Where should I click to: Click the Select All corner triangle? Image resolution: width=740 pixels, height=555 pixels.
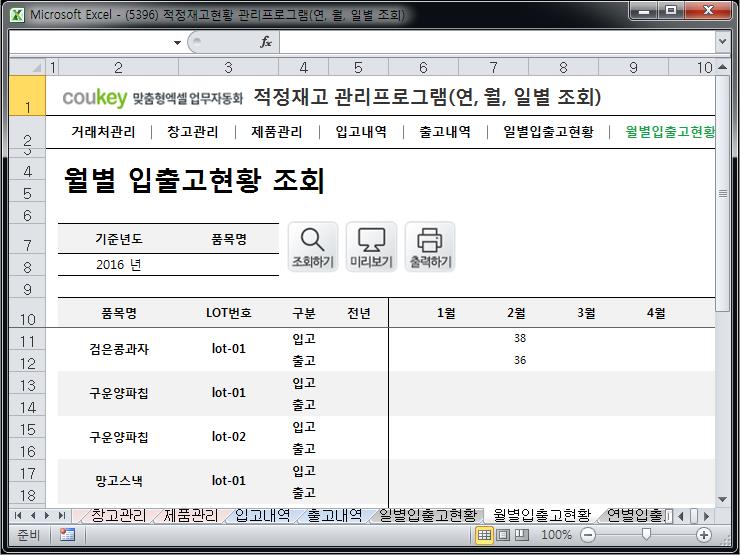click(x=27, y=67)
